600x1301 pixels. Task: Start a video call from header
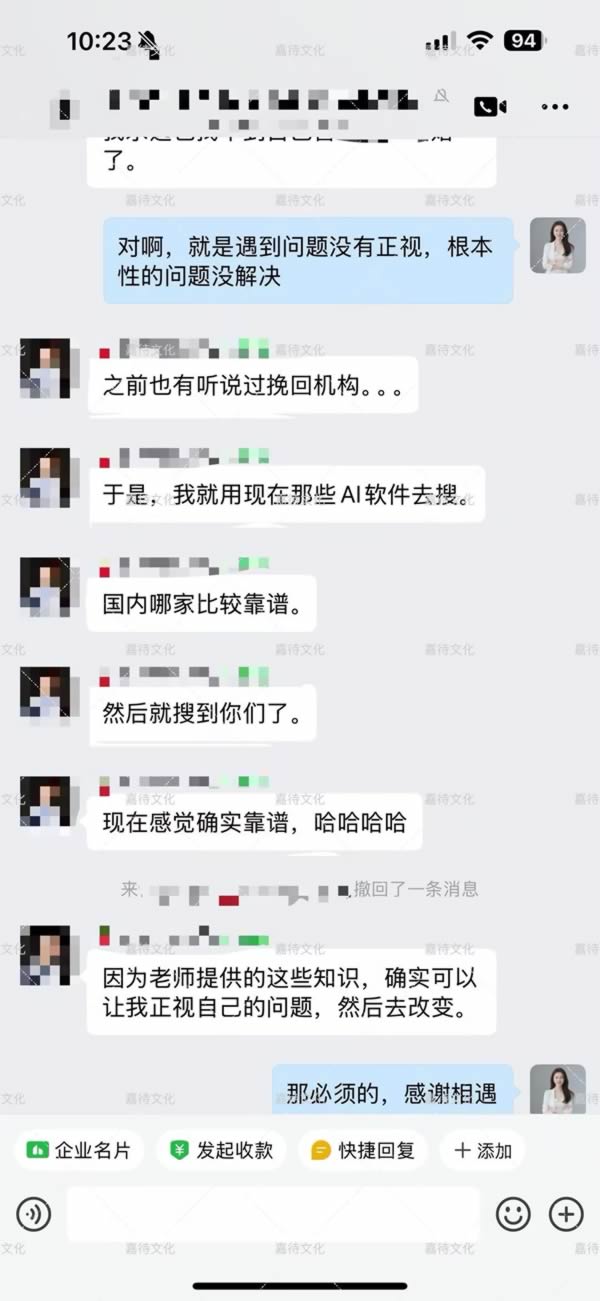pyautogui.click(x=490, y=106)
